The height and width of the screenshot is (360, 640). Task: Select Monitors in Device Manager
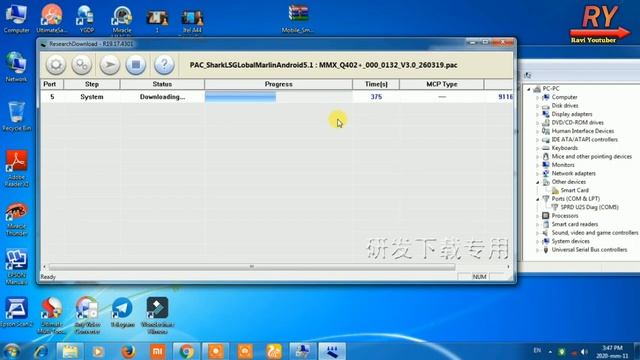point(563,165)
